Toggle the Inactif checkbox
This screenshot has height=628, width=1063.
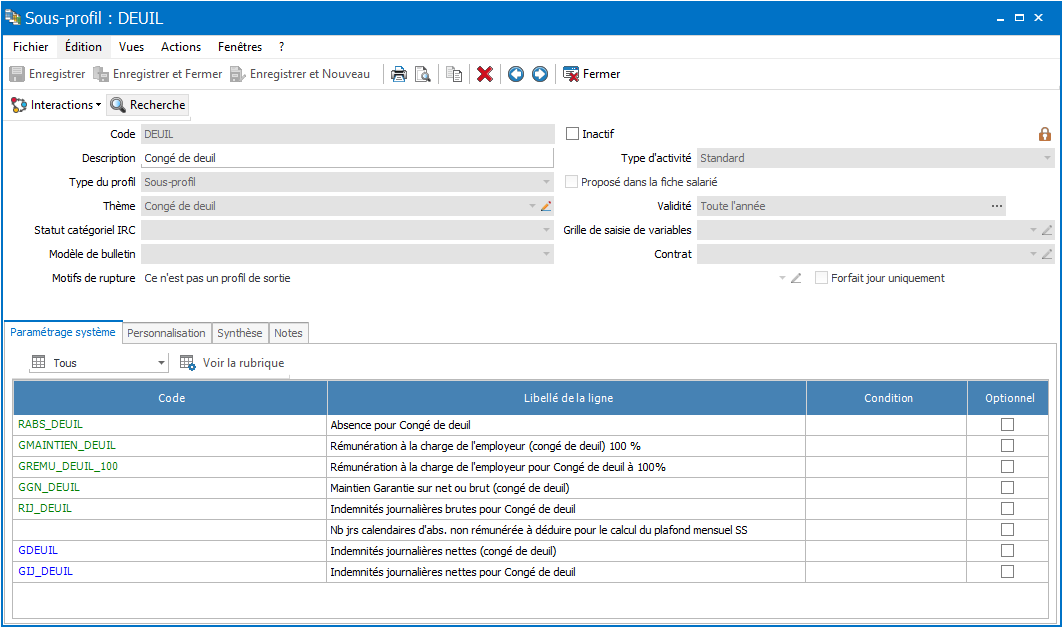573,134
